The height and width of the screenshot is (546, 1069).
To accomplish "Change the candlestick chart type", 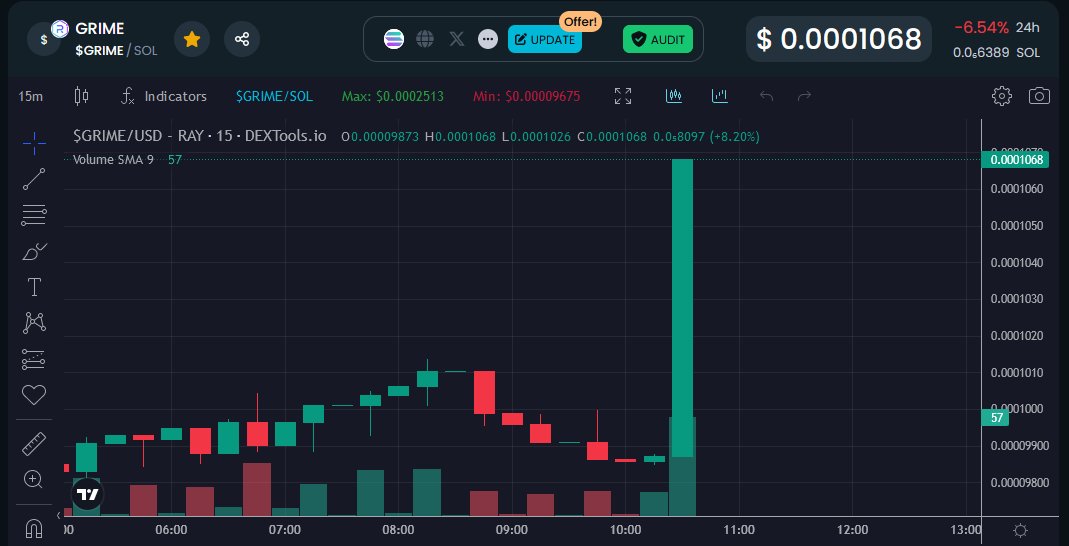I will [81, 96].
